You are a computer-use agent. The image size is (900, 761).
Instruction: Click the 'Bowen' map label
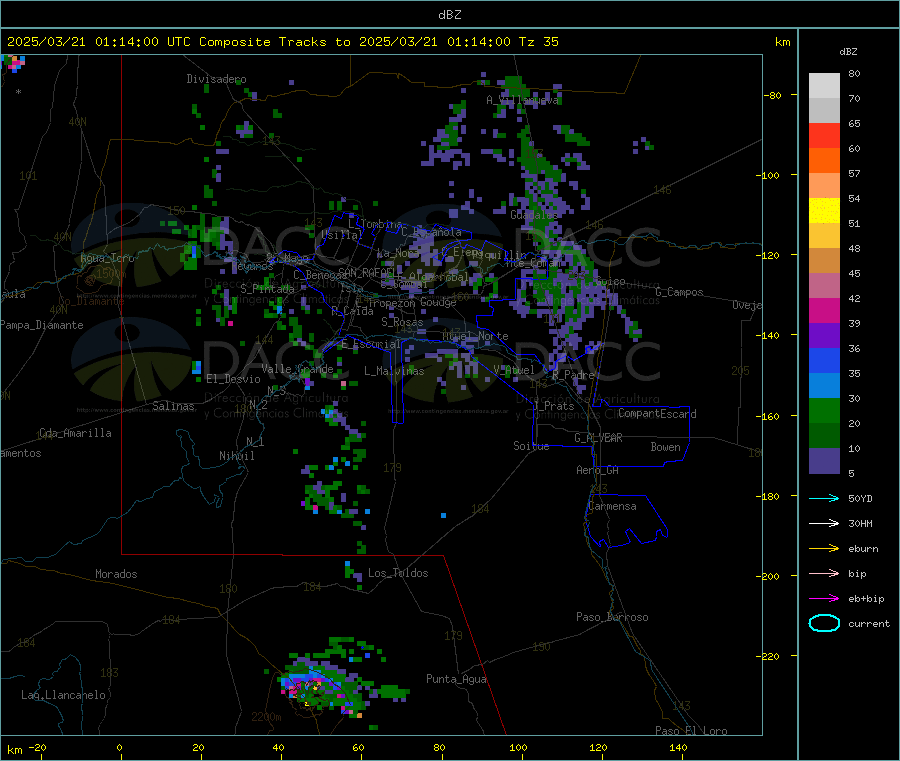click(x=665, y=447)
